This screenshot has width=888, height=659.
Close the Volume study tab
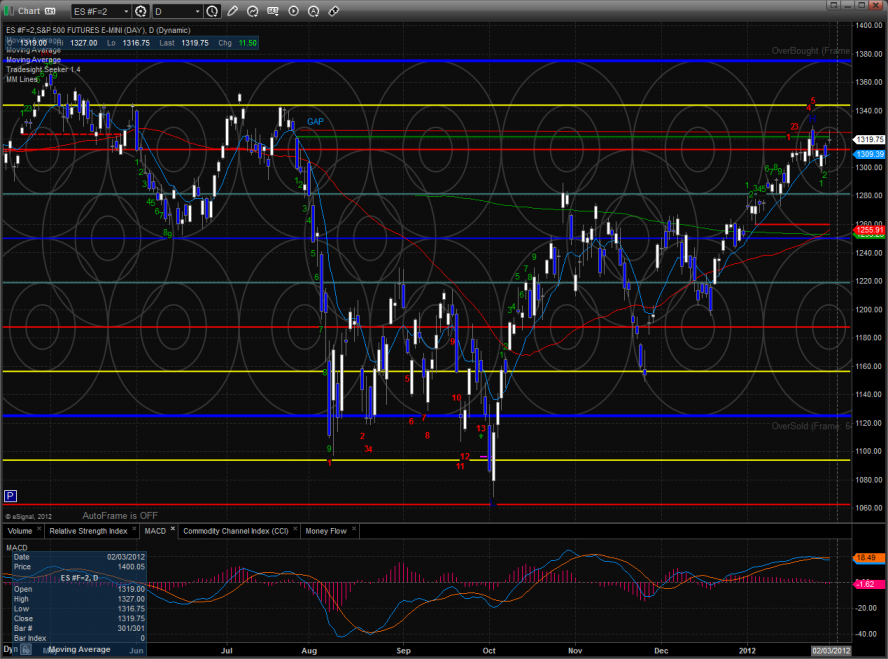click(39, 529)
